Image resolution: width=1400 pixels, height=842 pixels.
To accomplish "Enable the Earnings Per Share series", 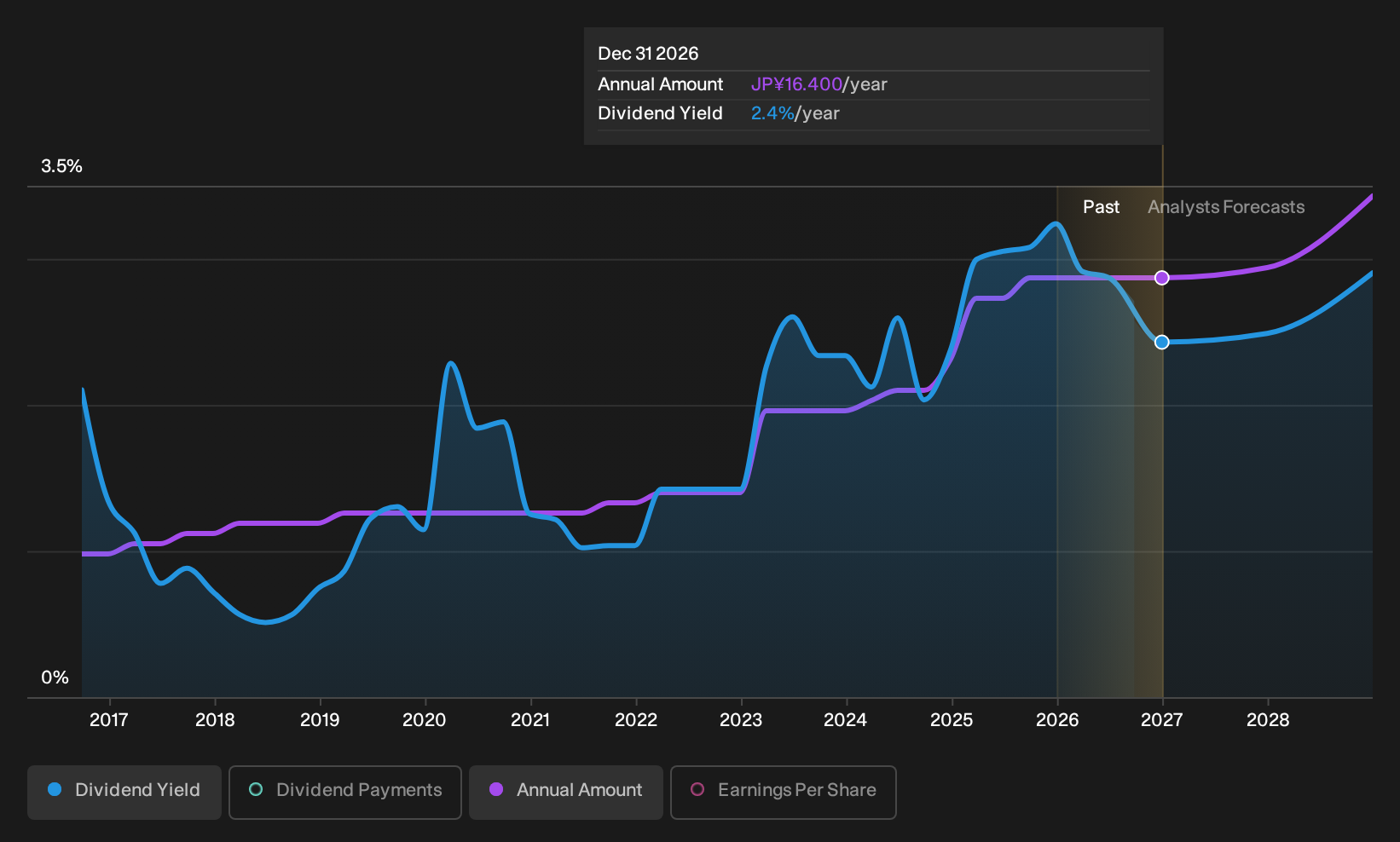I will pyautogui.click(x=784, y=793).
